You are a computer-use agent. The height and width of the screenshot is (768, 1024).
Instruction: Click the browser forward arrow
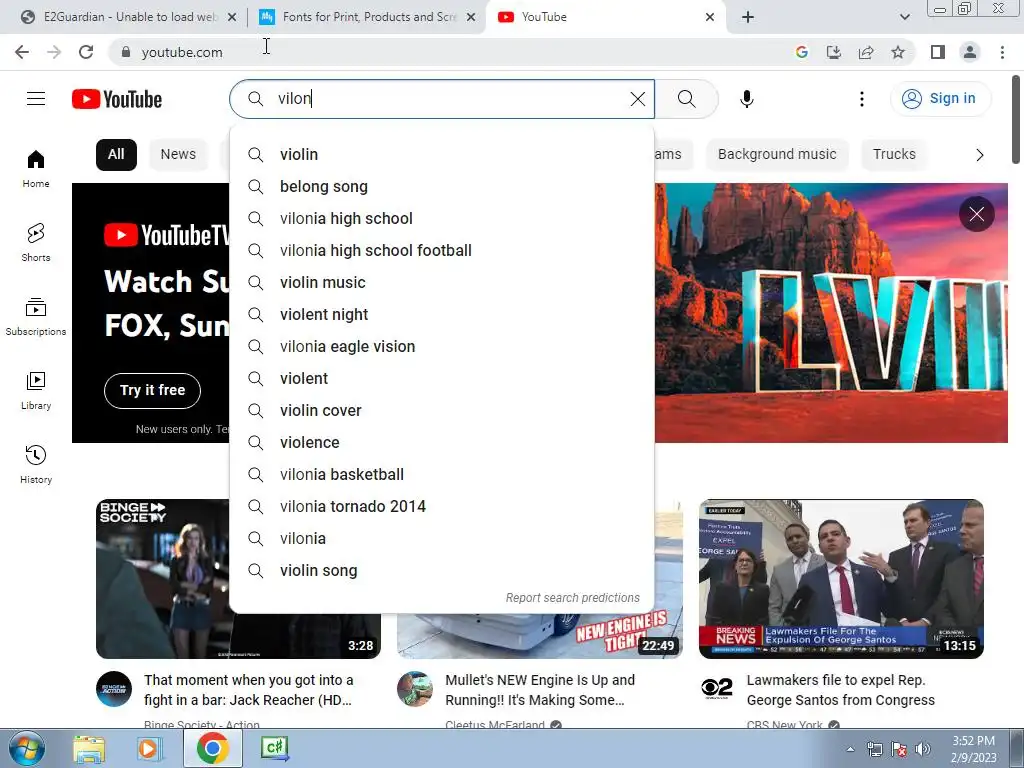[x=54, y=52]
